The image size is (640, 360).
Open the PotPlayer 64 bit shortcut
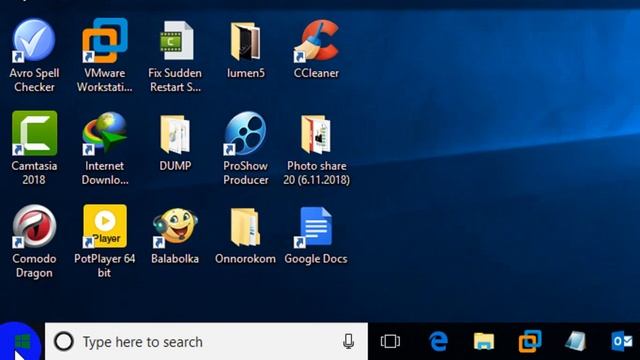(x=105, y=226)
